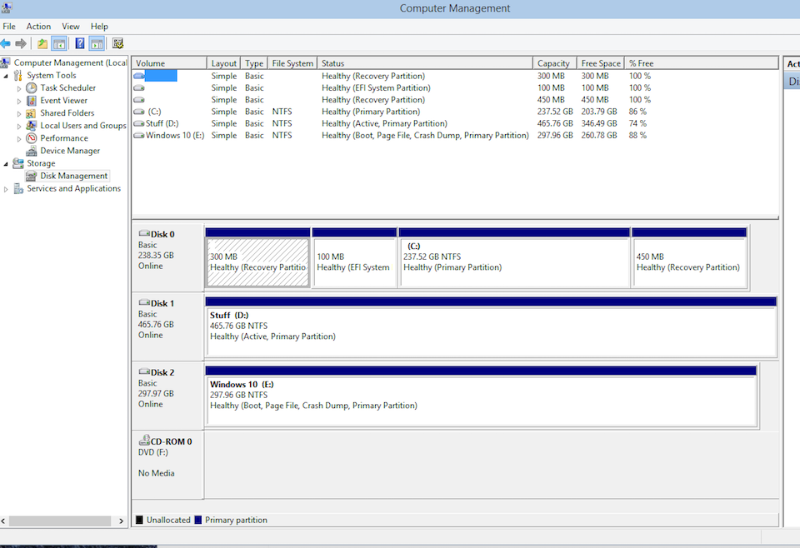
Task: Click the Task Scheduler clock icon
Action: pyautogui.click(x=32, y=88)
